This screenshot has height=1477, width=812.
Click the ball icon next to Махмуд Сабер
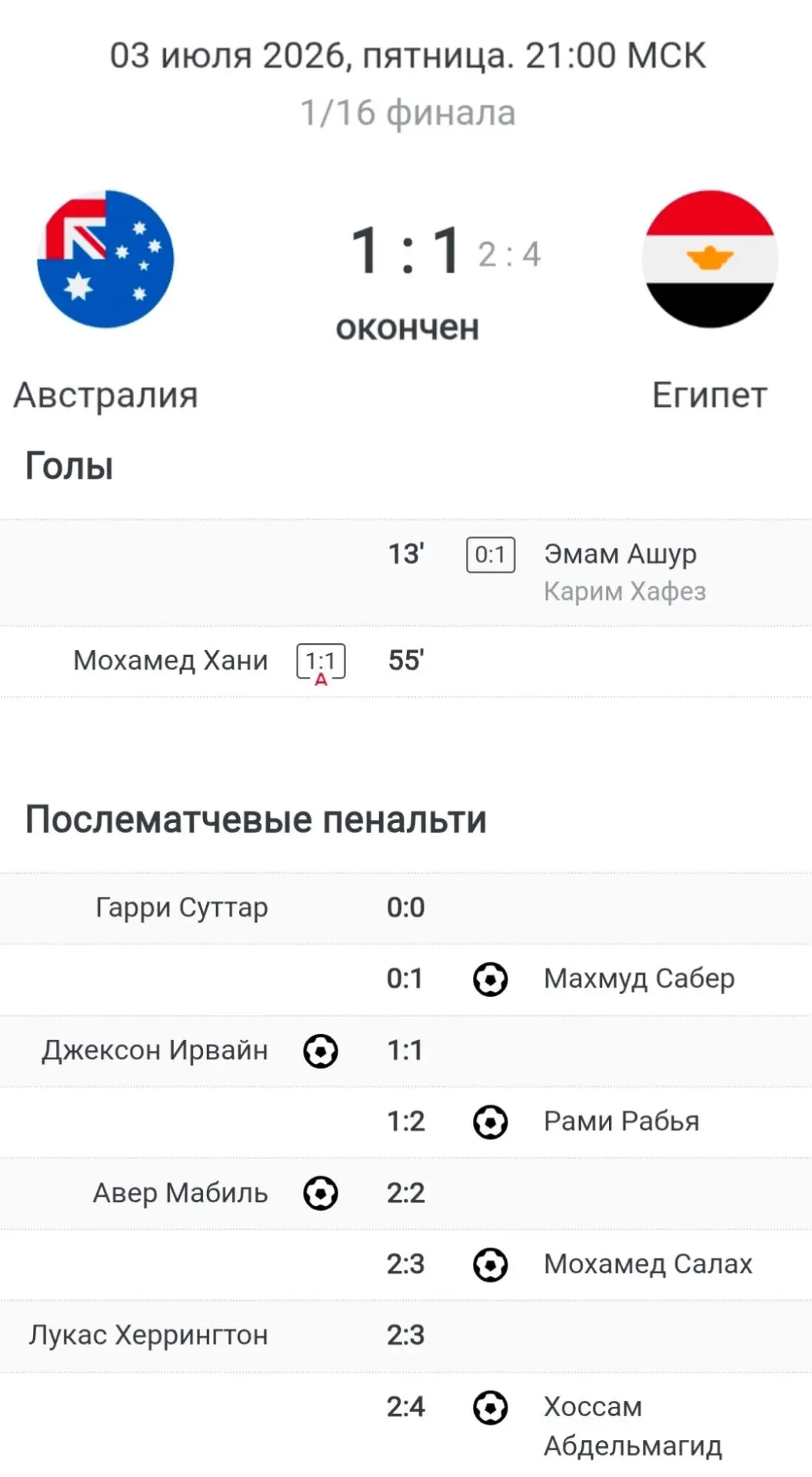pyautogui.click(x=490, y=979)
